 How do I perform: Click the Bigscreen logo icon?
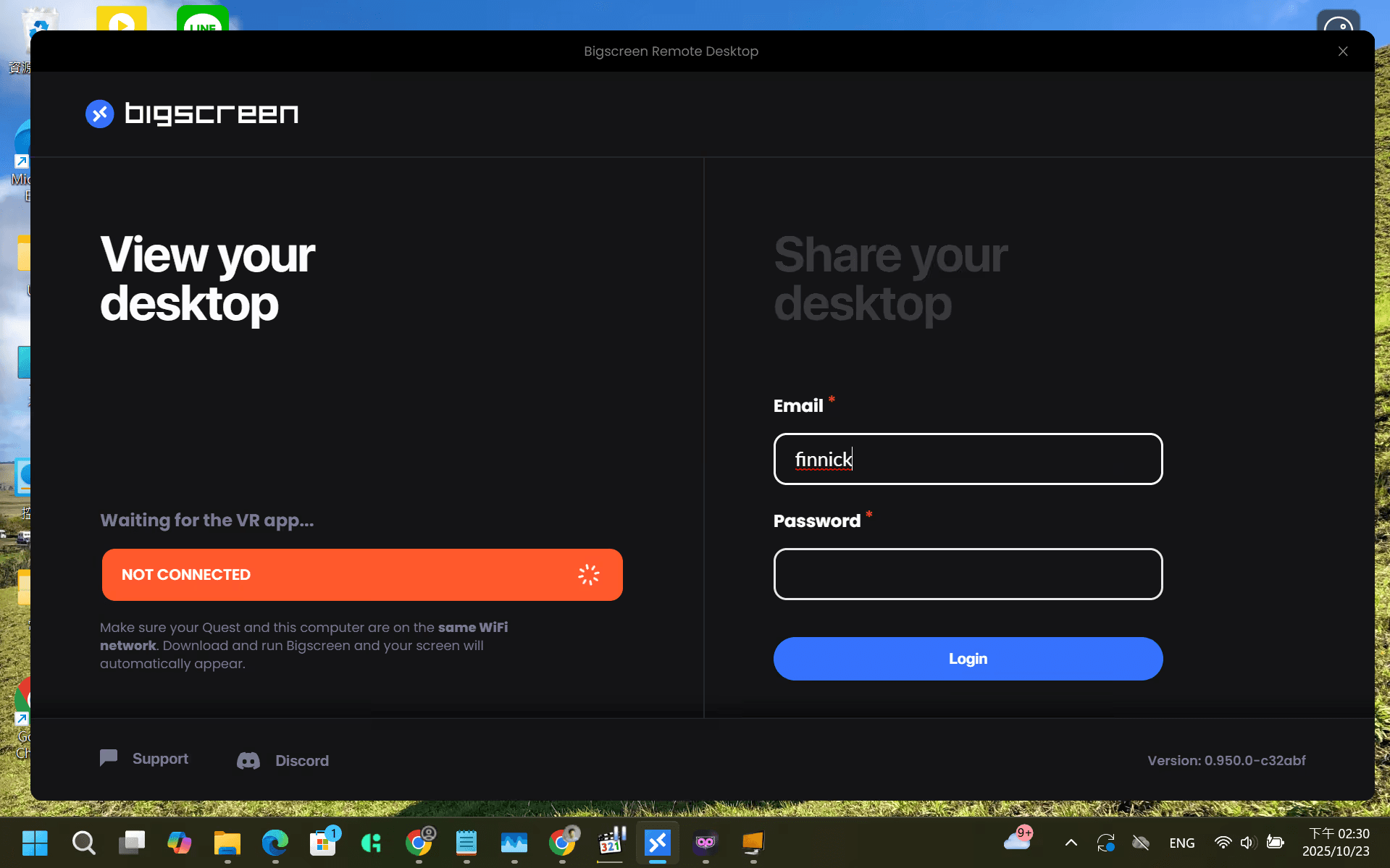(100, 114)
